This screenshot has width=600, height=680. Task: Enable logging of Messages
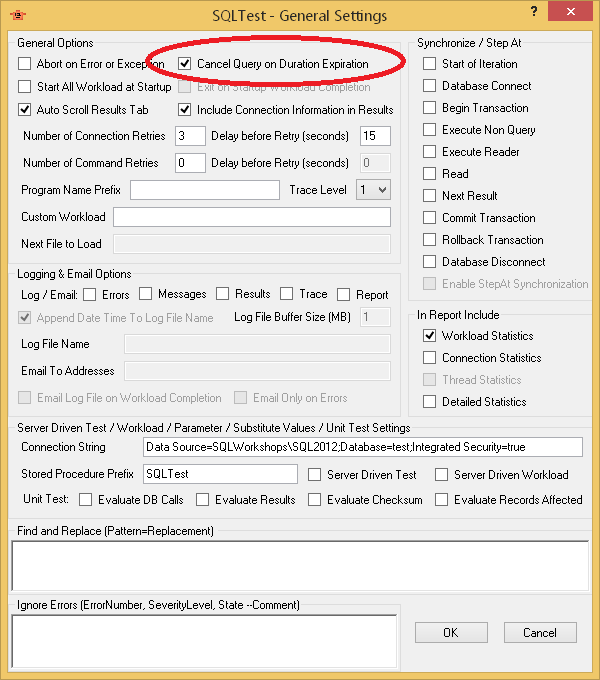[x=146, y=294]
